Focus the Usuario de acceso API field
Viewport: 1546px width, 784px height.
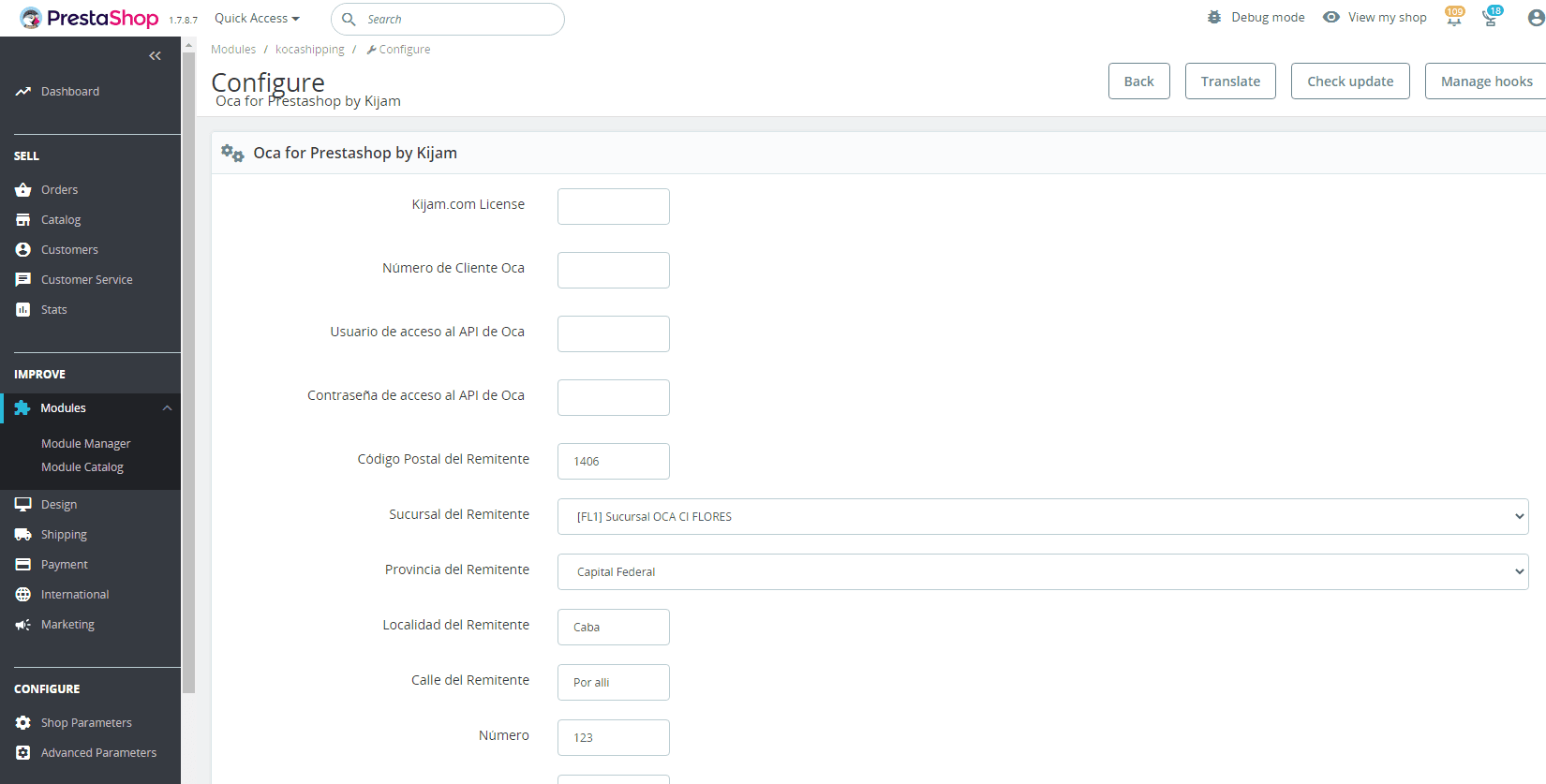614,333
